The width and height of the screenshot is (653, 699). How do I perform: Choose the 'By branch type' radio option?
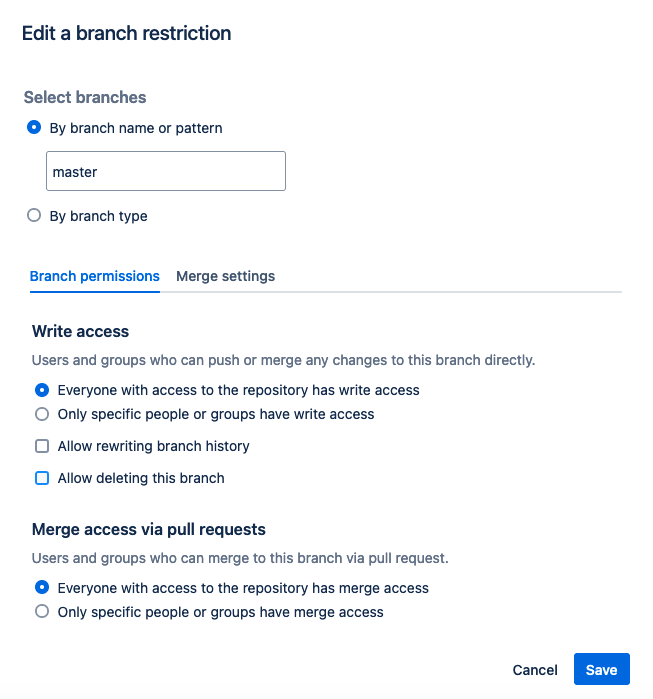(x=34, y=215)
